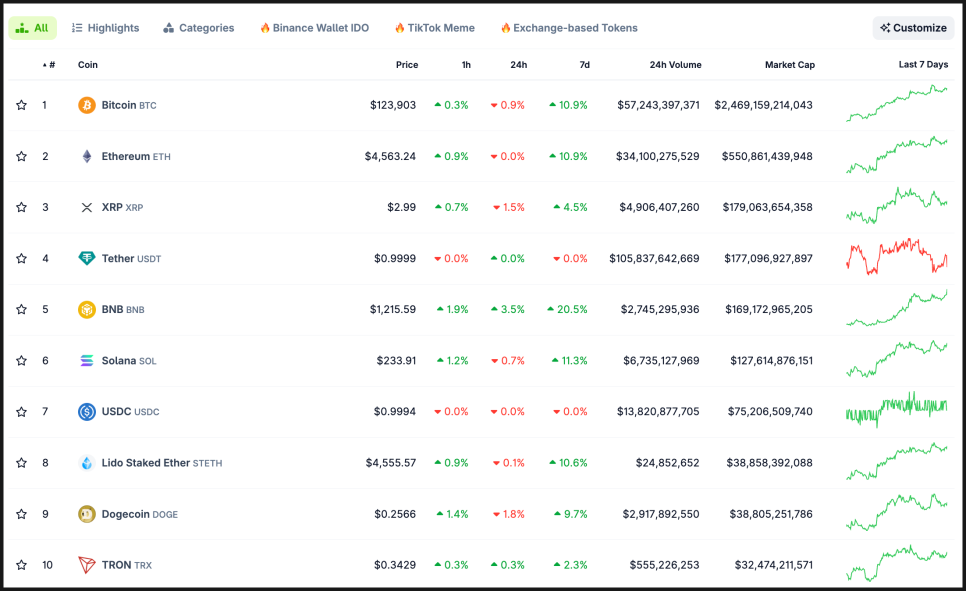Click the Solana logo icon
This screenshot has height=591, width=966.
(x=87, y=361)
